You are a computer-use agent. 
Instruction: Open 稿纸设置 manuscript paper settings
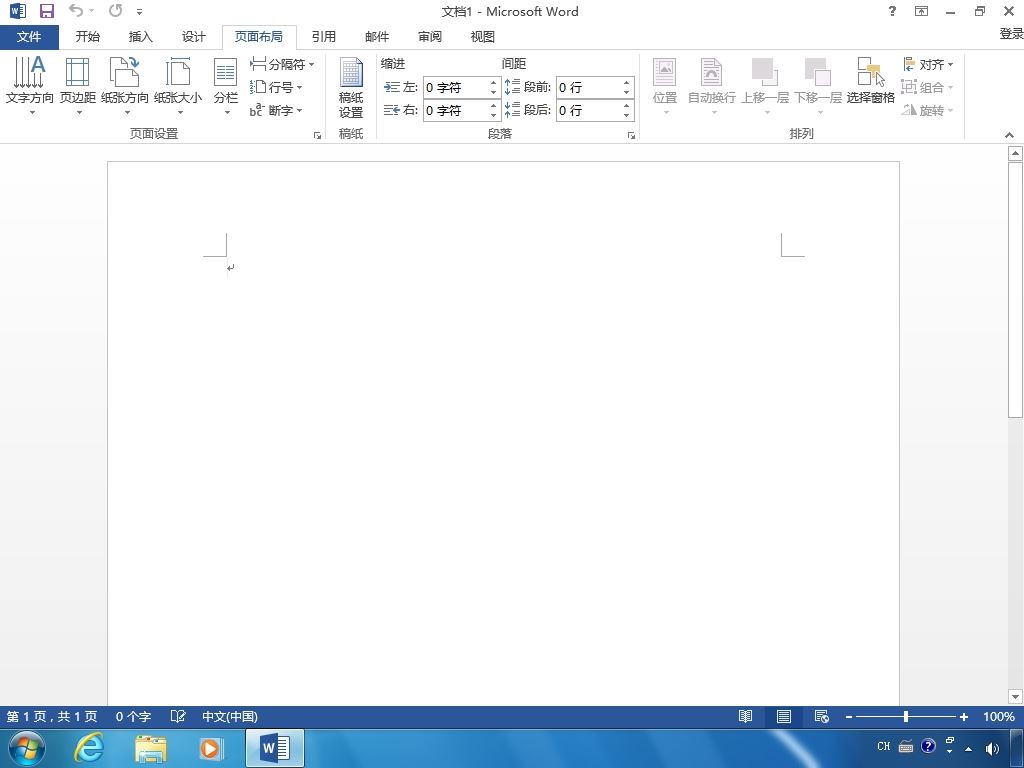tap(351, 88)
